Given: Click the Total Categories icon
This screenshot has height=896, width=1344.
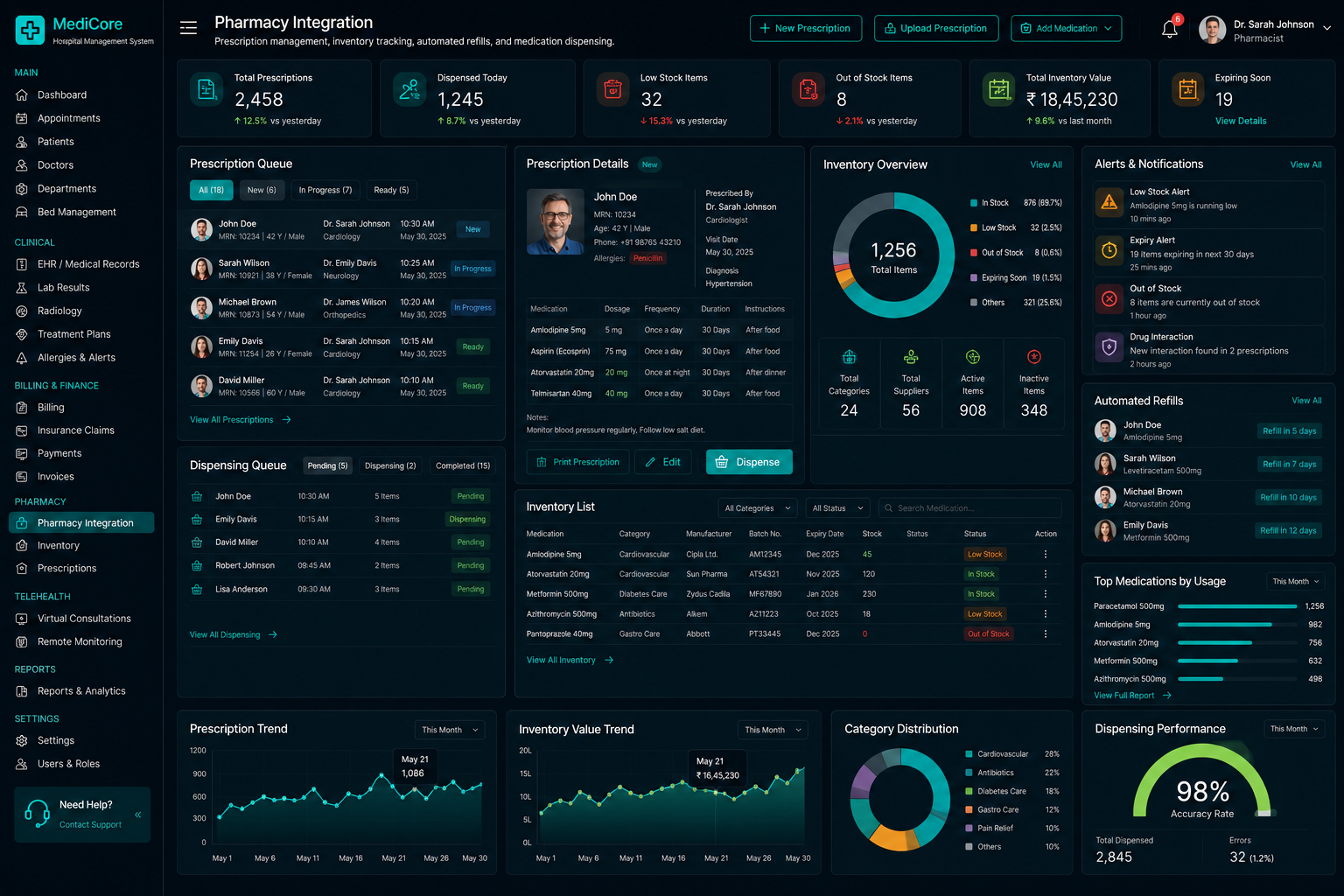Looking at the screenshot, I should (x=849, y=357).
